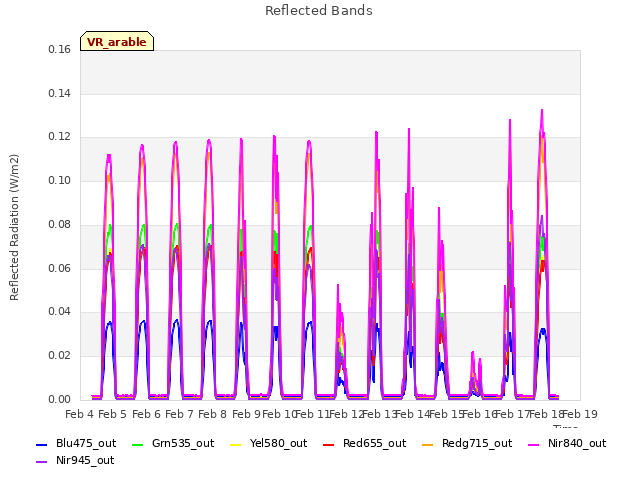Select the Grn535_out legend label
Image resolution: width=640 pixels, height=480 pixels.
click(x=183, y=444)
